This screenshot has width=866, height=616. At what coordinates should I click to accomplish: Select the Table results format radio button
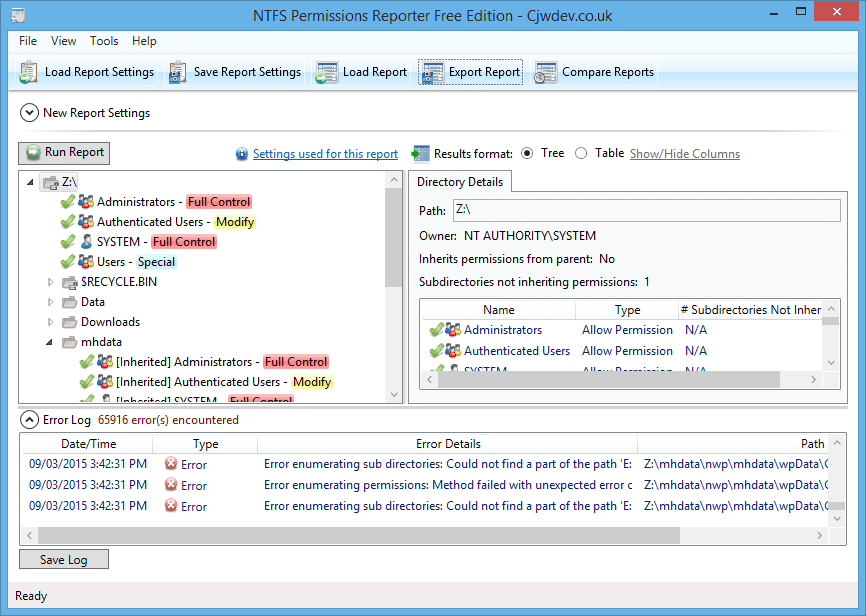(x=581, y=154)
